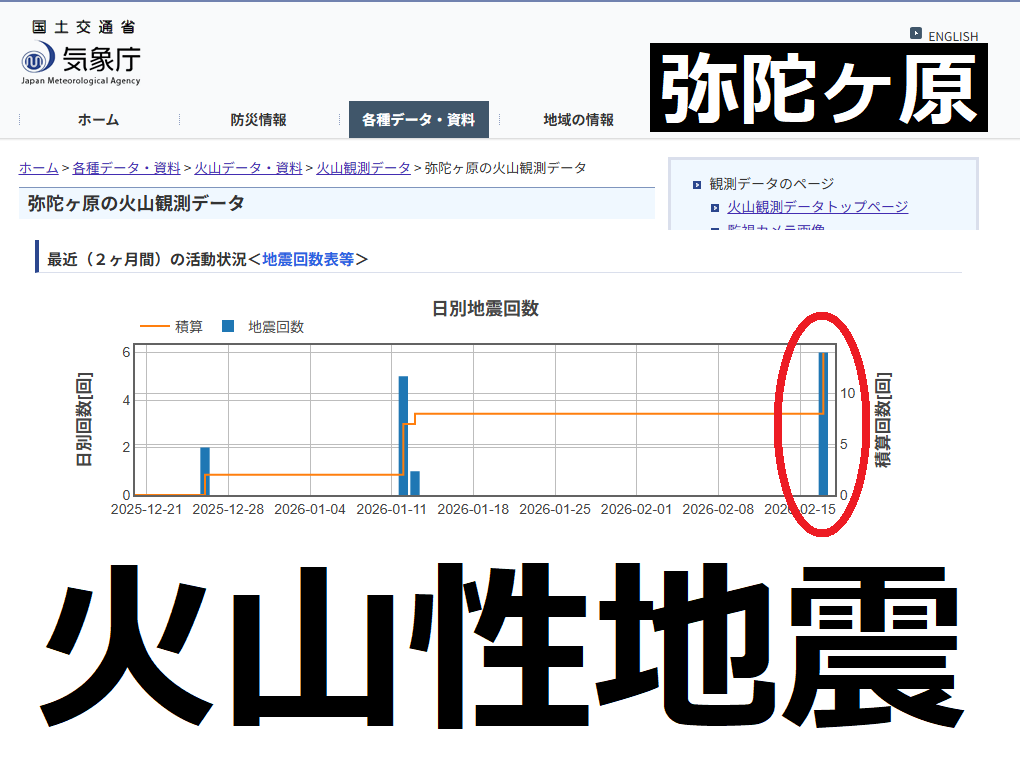Viewport: 1020px width, 766px height.
Task: Open the 防災情報 navigation tab
Action: pyautogui.click(x=258, y=120)
